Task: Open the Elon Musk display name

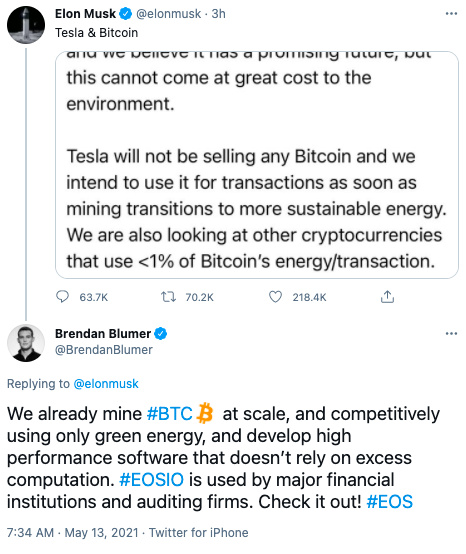Action: coord(85,14)
